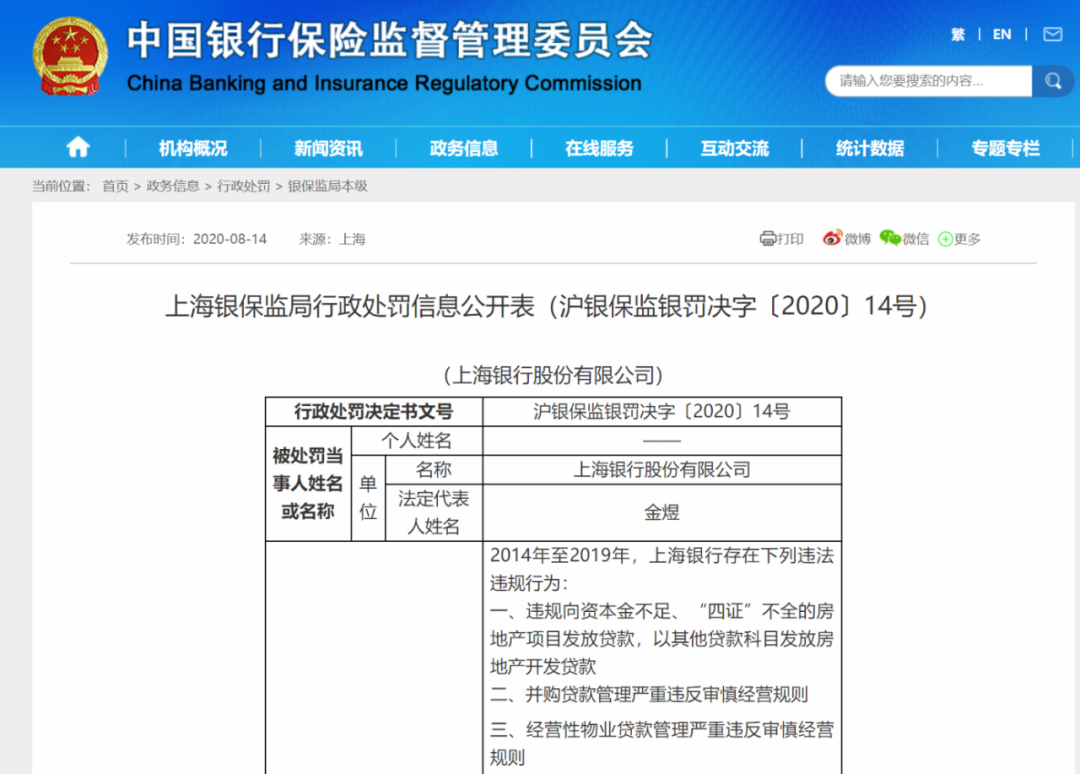Image resolution: width=1080 pixels, height=774 pixels.
Task: Click the 首页 breadcrumb link
Action: coord(115,186)
